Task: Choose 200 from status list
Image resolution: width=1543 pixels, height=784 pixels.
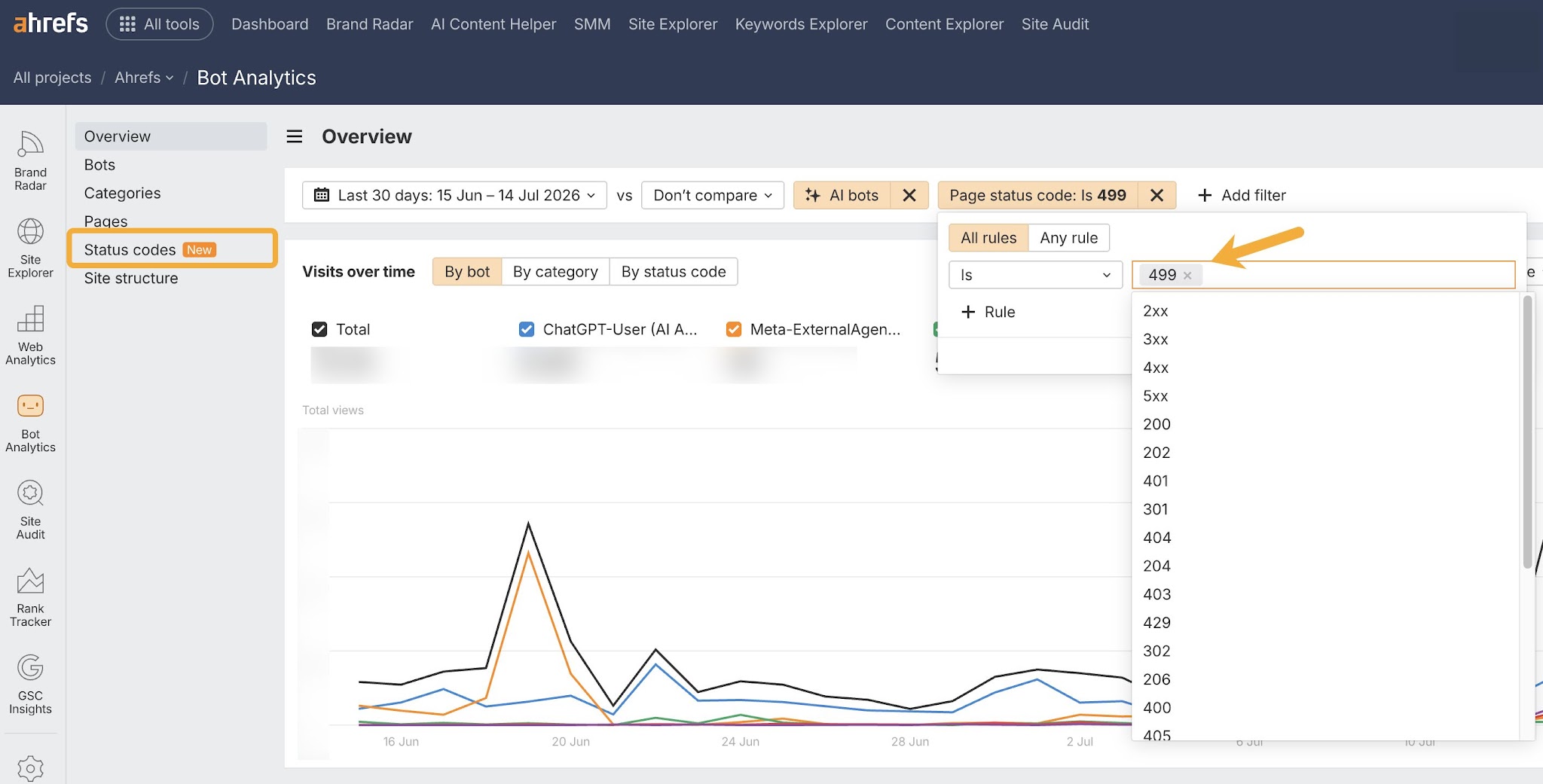Action: (1156, 424)
